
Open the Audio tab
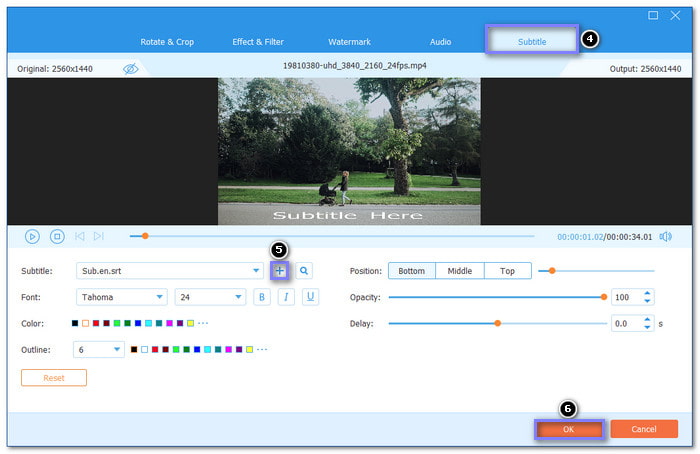[x=441, y=42]
